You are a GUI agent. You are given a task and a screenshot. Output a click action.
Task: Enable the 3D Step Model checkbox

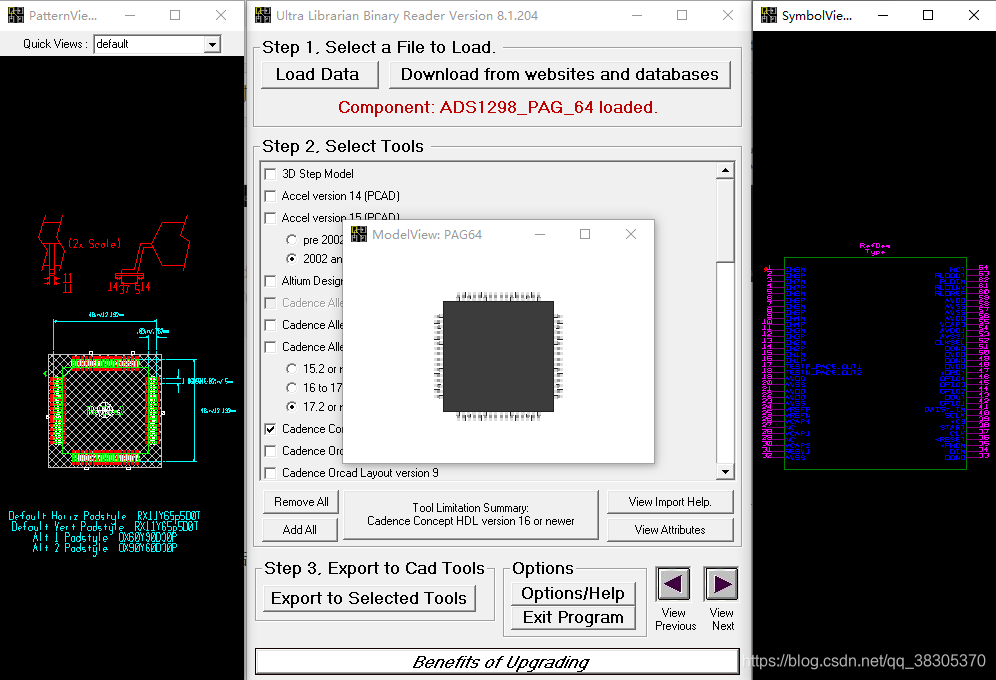pos(270,174)
